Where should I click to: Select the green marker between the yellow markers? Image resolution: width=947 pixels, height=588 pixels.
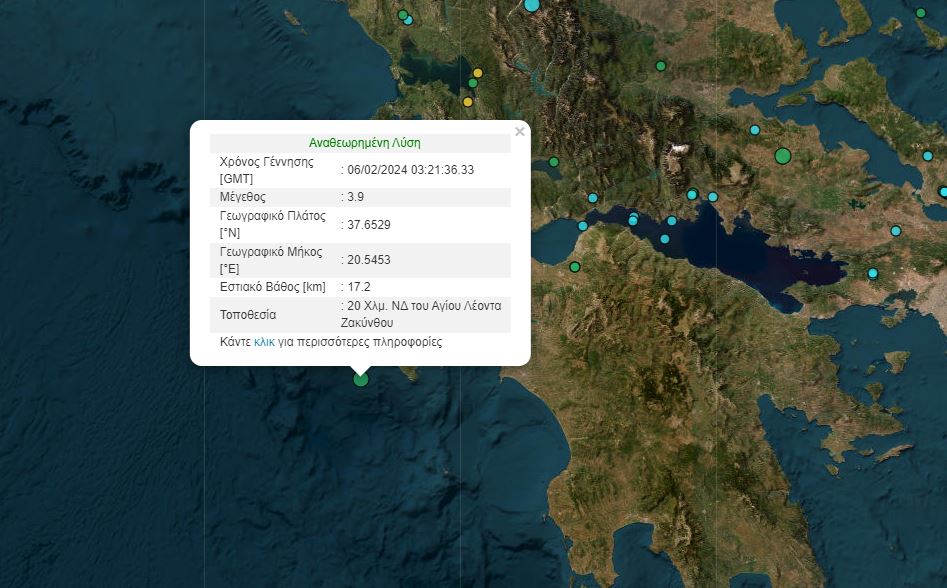pos(473,84)
